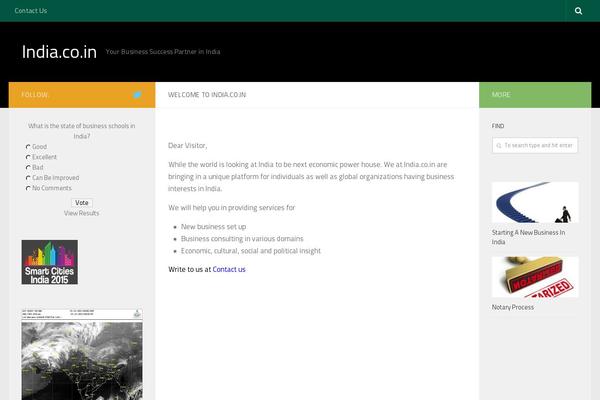Open the Smart Cities India 2015 badge

pos(50,262)
